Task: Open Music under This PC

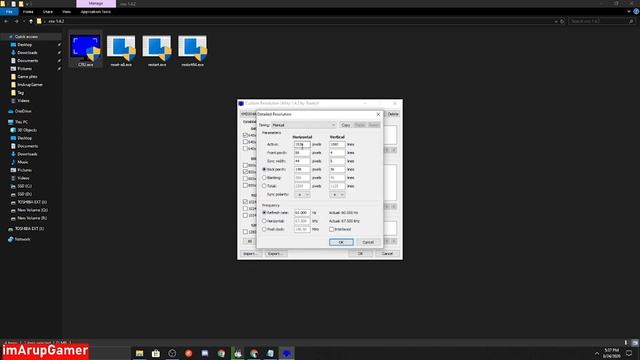Action: point(23,162)
